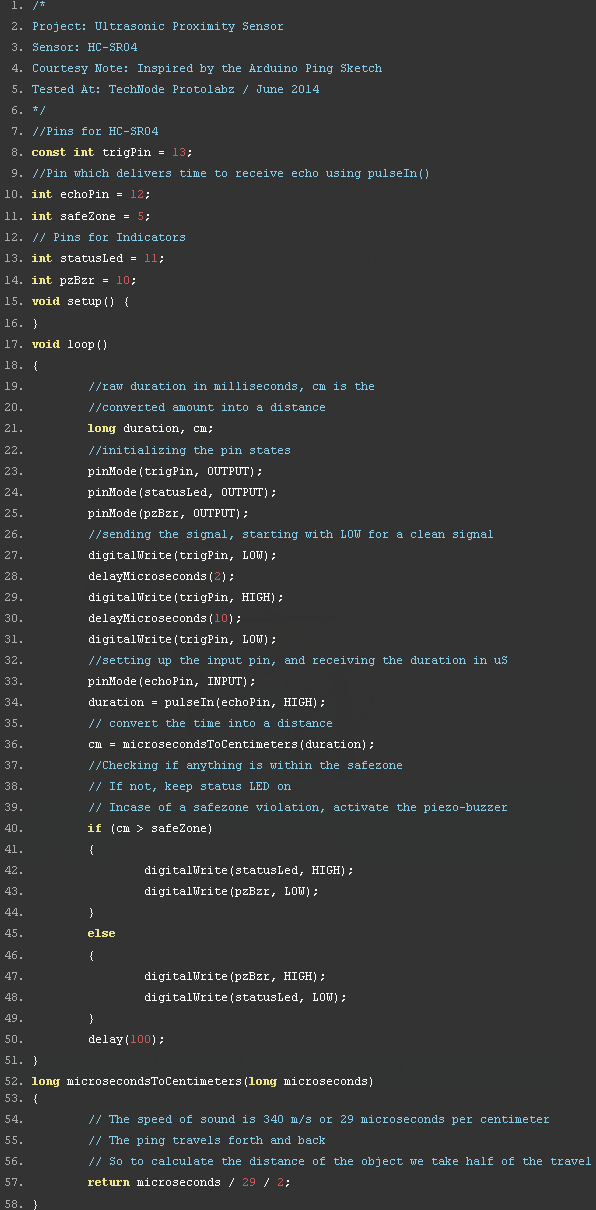This screenshot has height=1210, width=596.
Task: Click 'digitalWrite(statusLed, HIGH);' line
Action: (x=249, y=870)
